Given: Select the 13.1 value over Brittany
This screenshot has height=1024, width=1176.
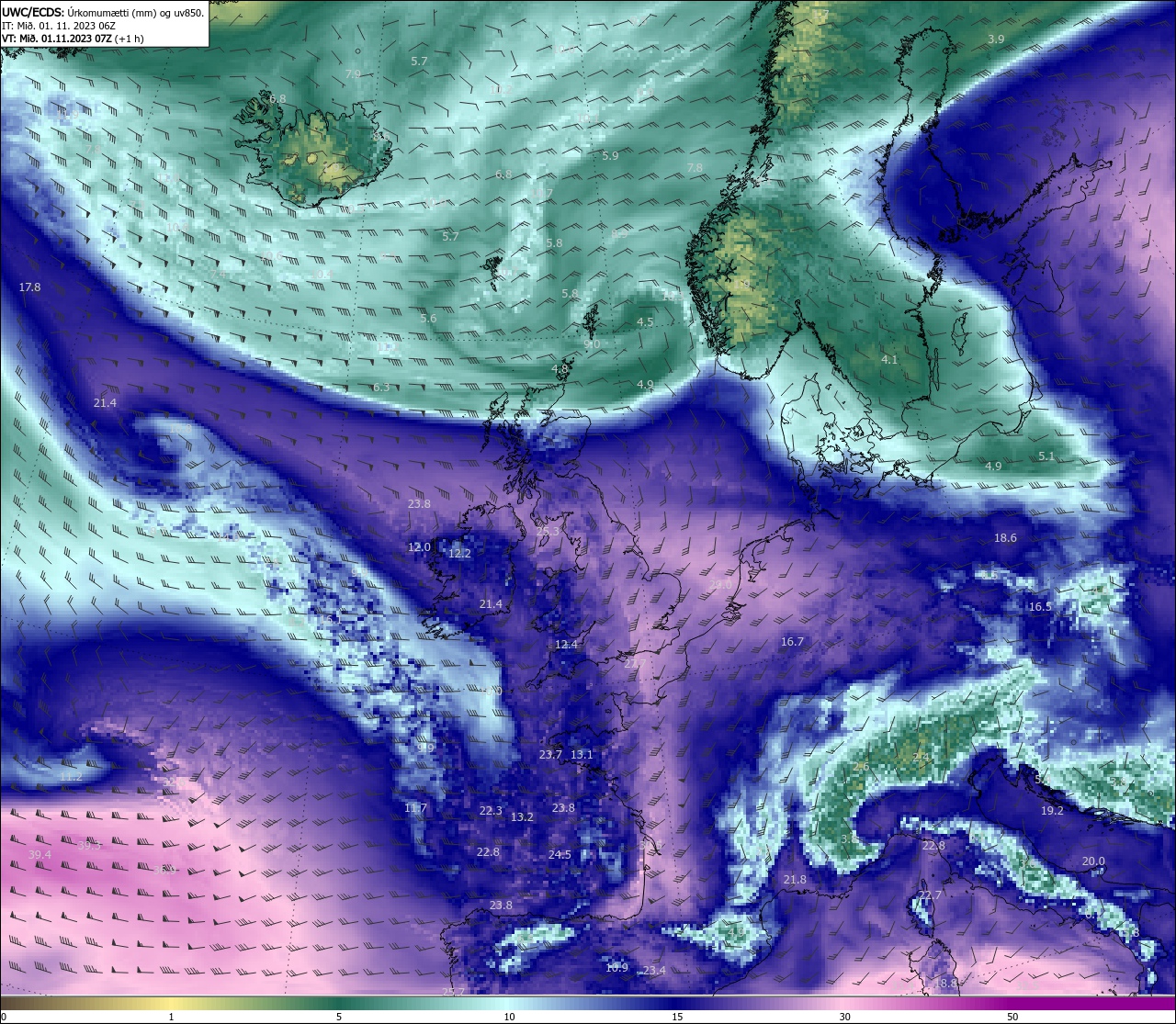Looking at the screenshot, I should tap(582, 755).
